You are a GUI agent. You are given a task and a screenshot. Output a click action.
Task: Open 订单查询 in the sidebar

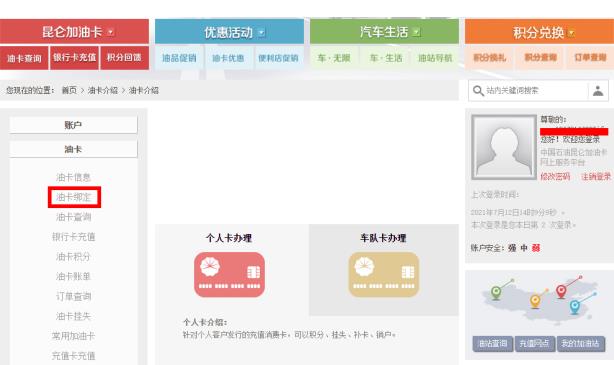point(73,296)
